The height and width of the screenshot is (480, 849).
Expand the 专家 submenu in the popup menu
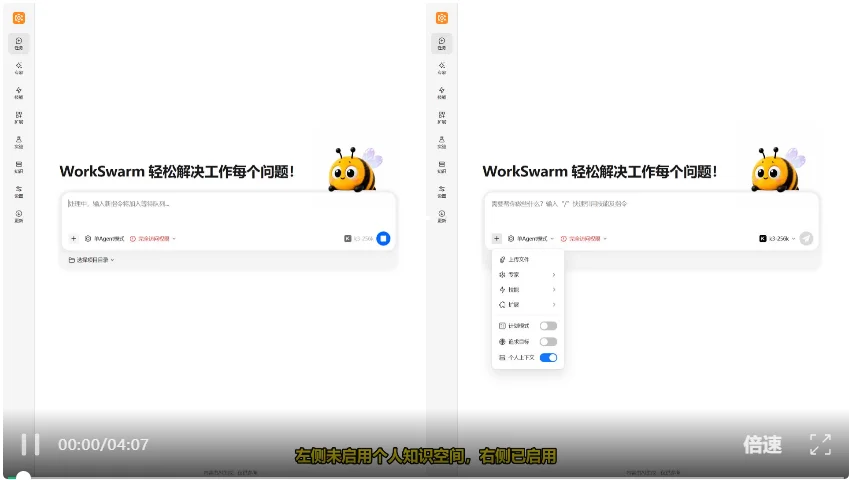click(528, 274)
